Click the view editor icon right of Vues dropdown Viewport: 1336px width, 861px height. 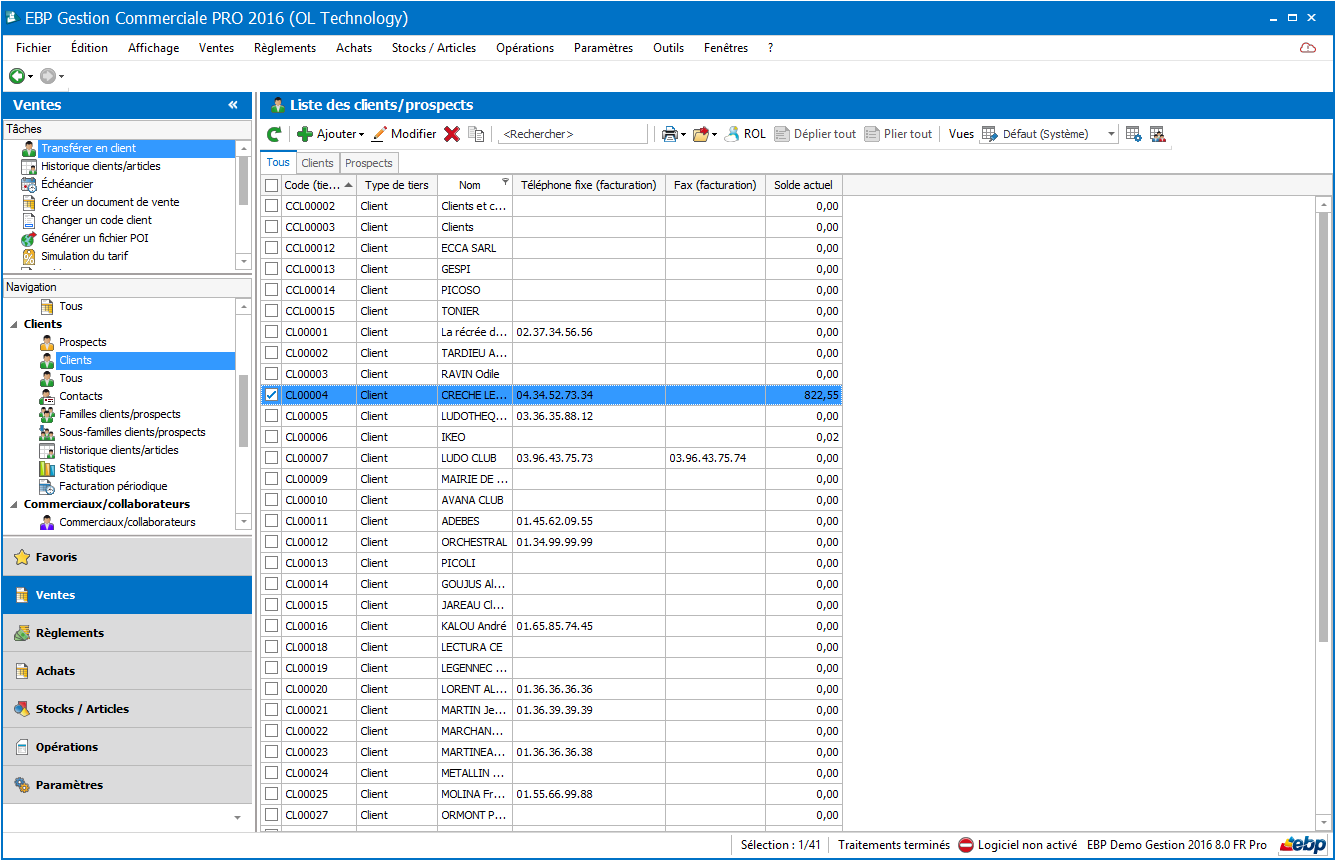tap(1133, 134)
